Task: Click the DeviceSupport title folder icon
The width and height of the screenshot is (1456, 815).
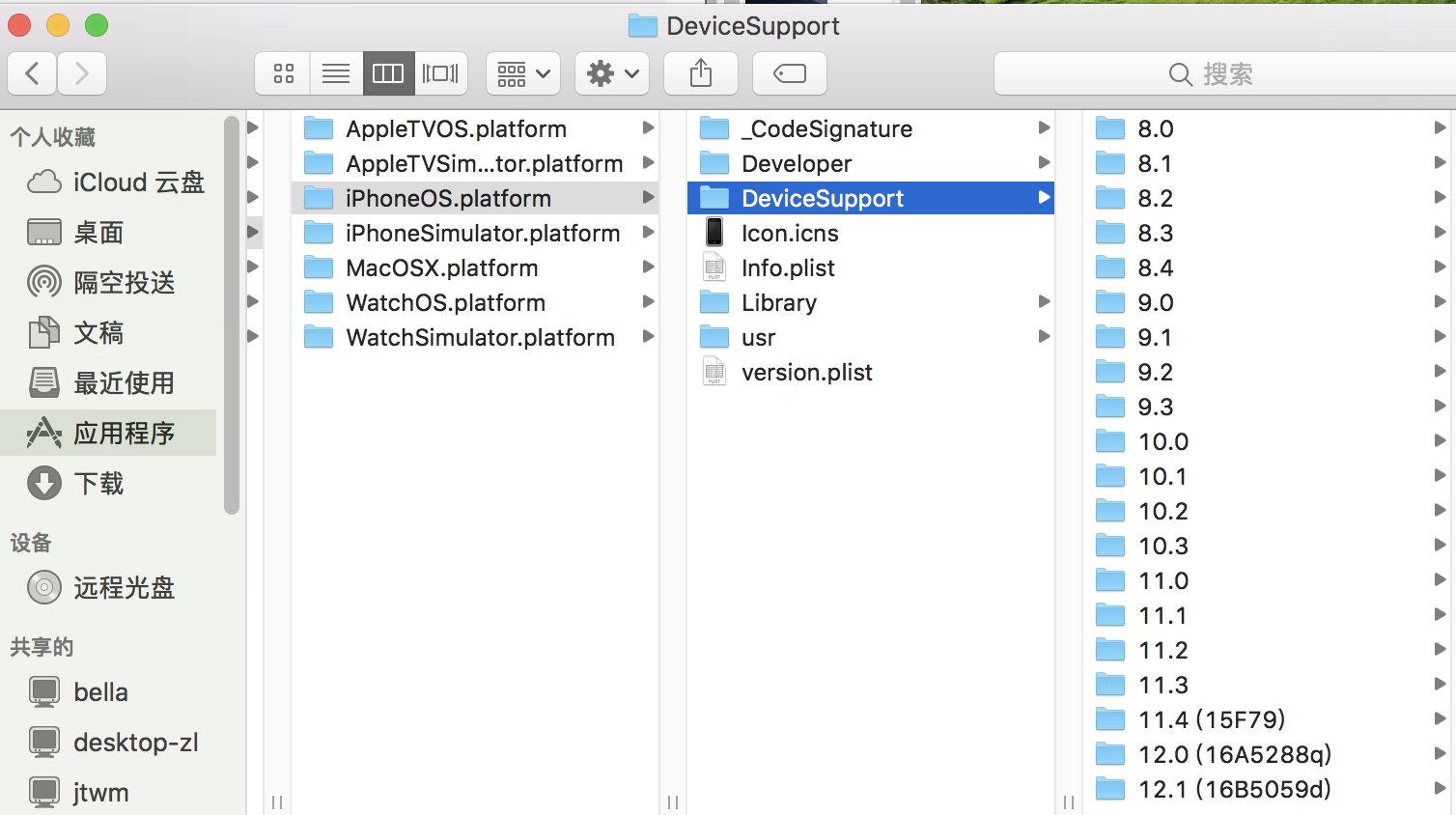Action: point(642,25)
